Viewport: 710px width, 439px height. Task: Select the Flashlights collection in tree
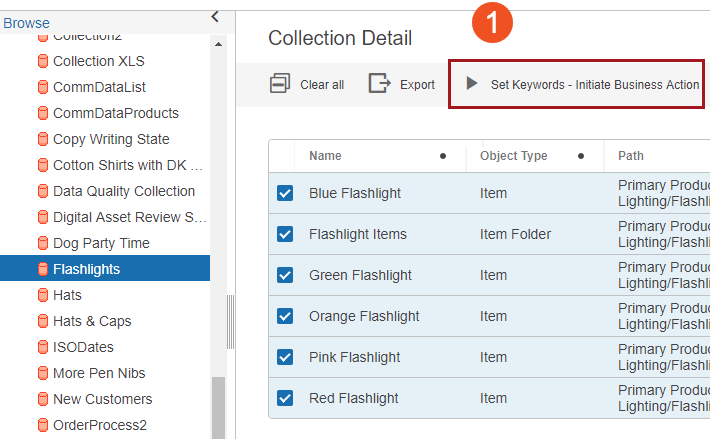tap(86, 269)
